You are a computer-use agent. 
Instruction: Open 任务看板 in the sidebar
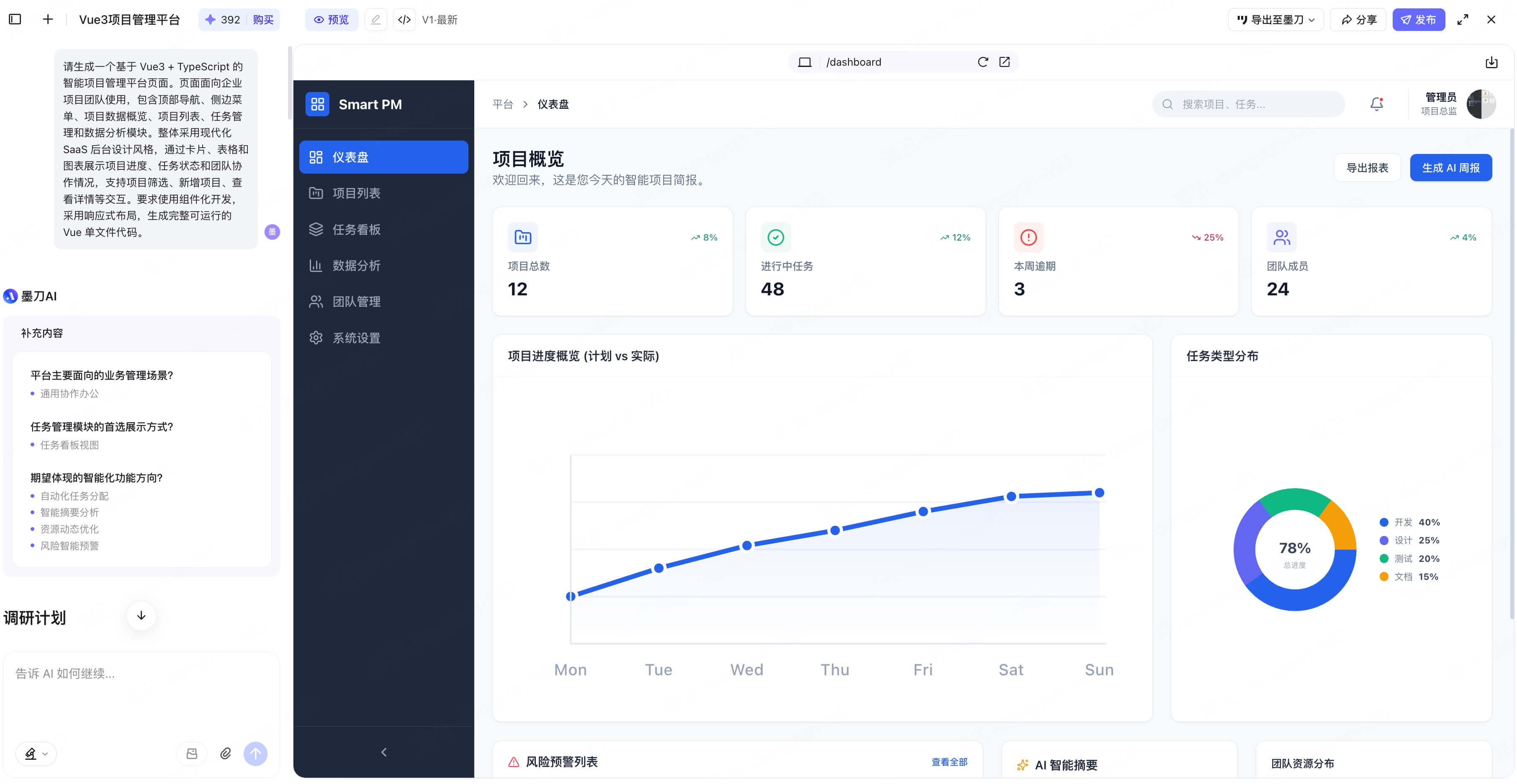click(383, 230)
